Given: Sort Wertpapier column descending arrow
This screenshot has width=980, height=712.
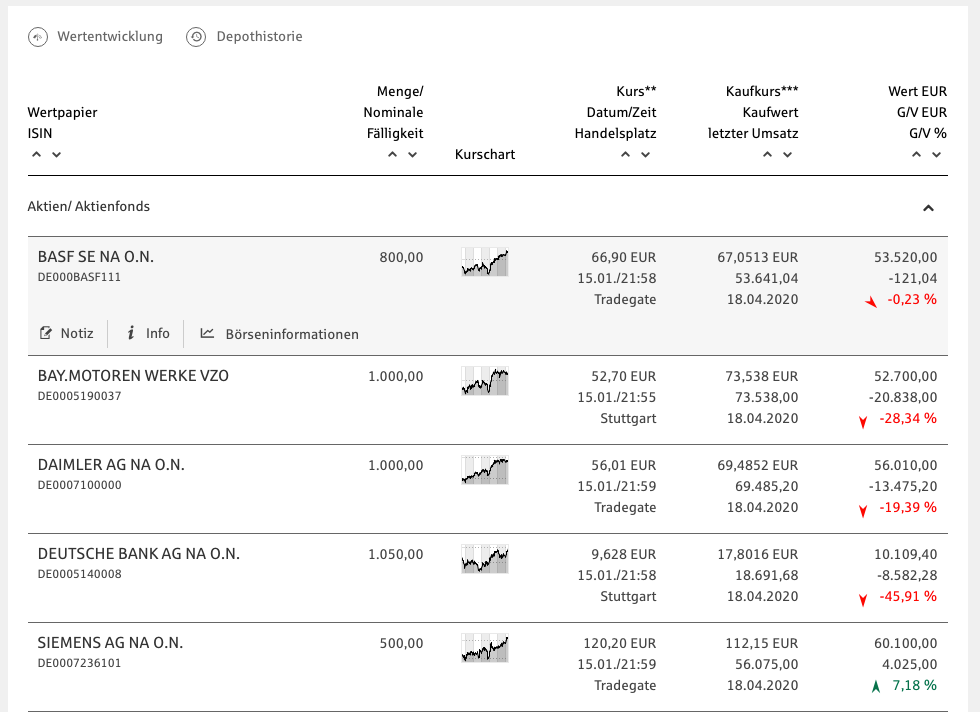Looking at the screenshot, I should click(x=56, y=154).
